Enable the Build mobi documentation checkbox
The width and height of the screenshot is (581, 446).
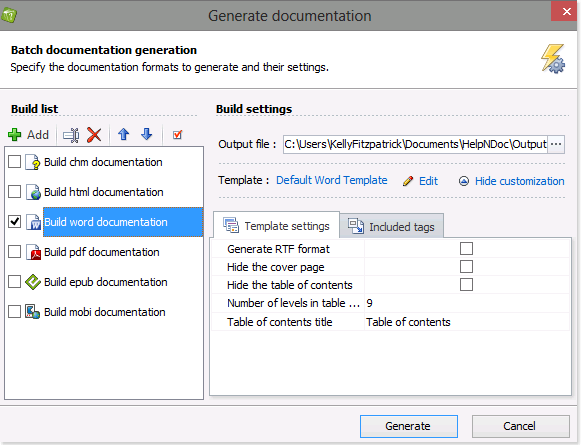click(x=14, y=312)
